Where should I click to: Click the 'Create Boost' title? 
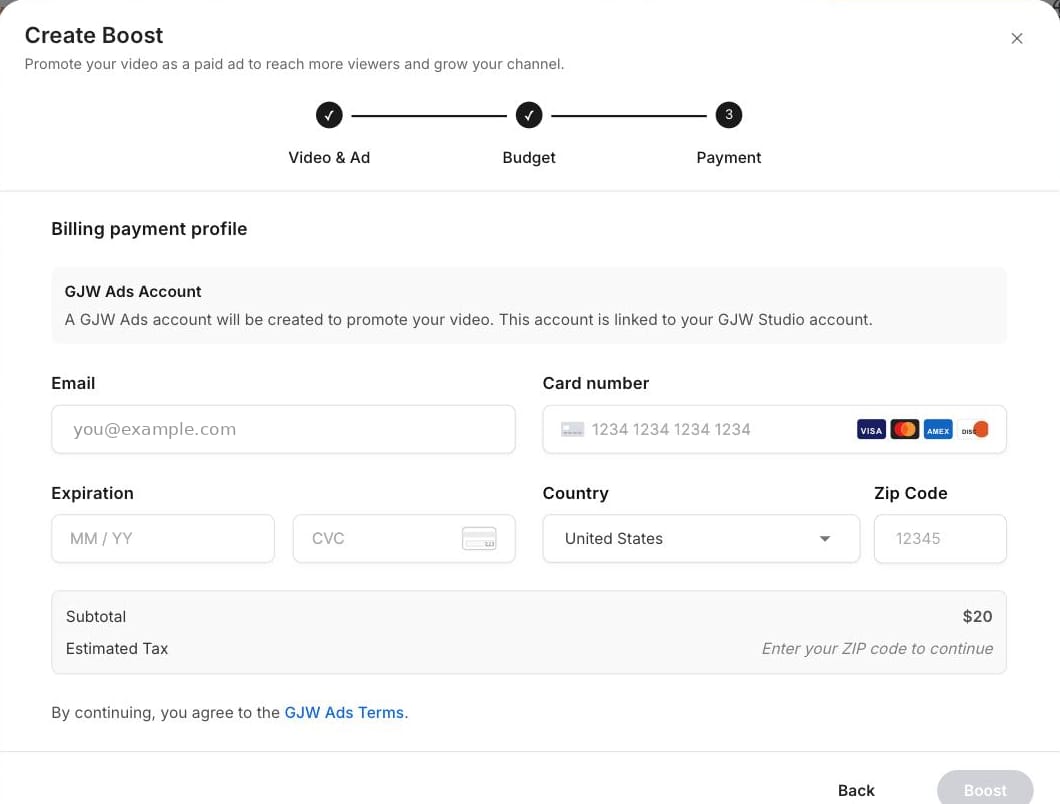(x=94, y=35)
